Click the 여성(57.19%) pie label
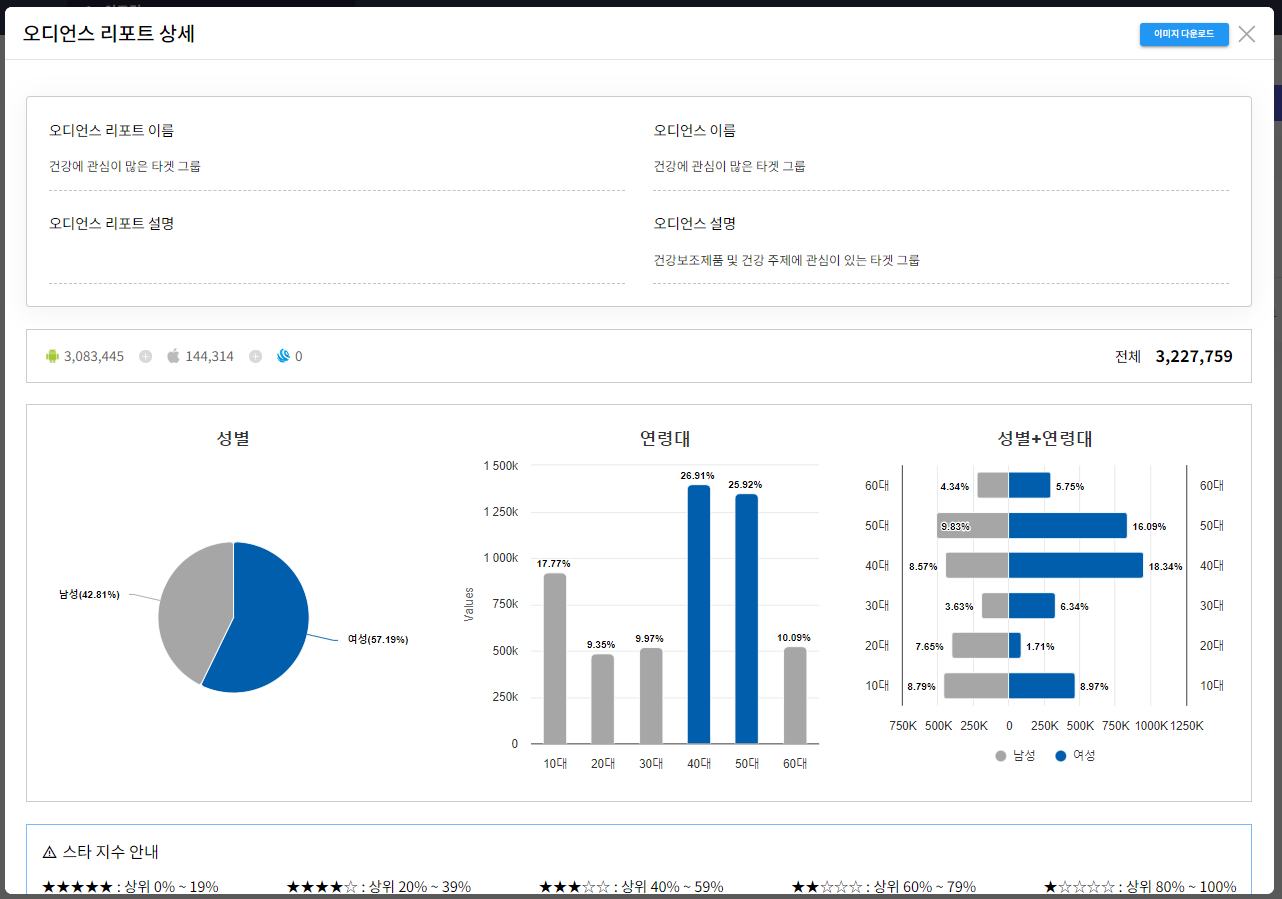Viewport: 1282px width, 899px height. pyautogui.click(x=377, y=639)
